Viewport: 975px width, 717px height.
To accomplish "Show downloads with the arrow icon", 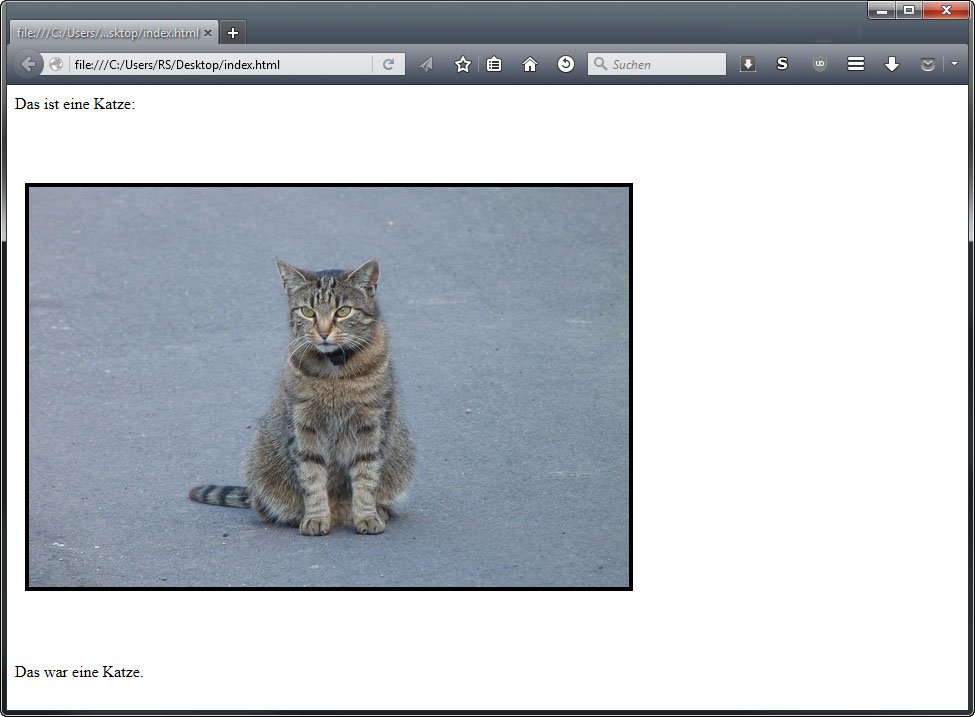I will tap(892, 64).
